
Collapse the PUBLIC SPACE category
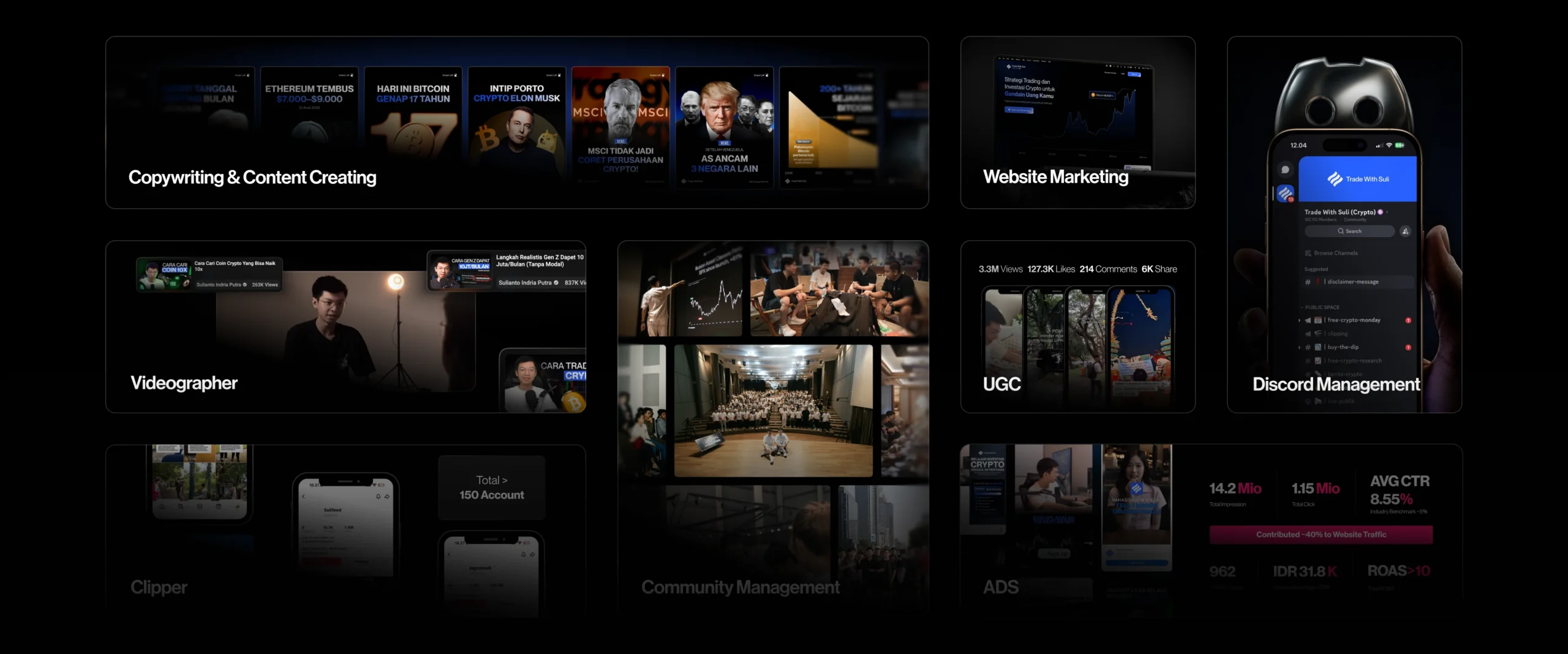tap(1321, 307)
